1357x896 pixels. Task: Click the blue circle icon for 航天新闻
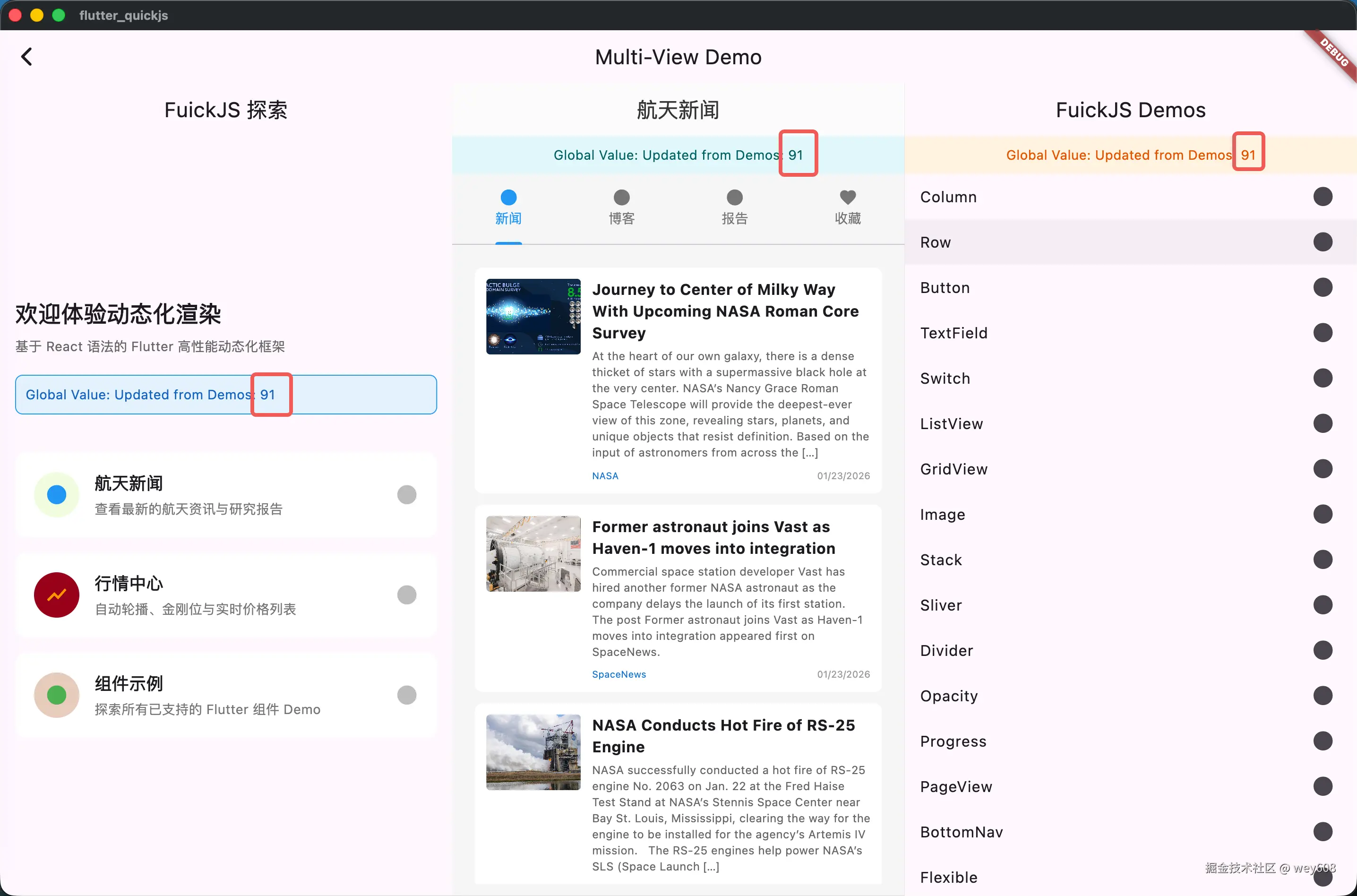(57, 494)
